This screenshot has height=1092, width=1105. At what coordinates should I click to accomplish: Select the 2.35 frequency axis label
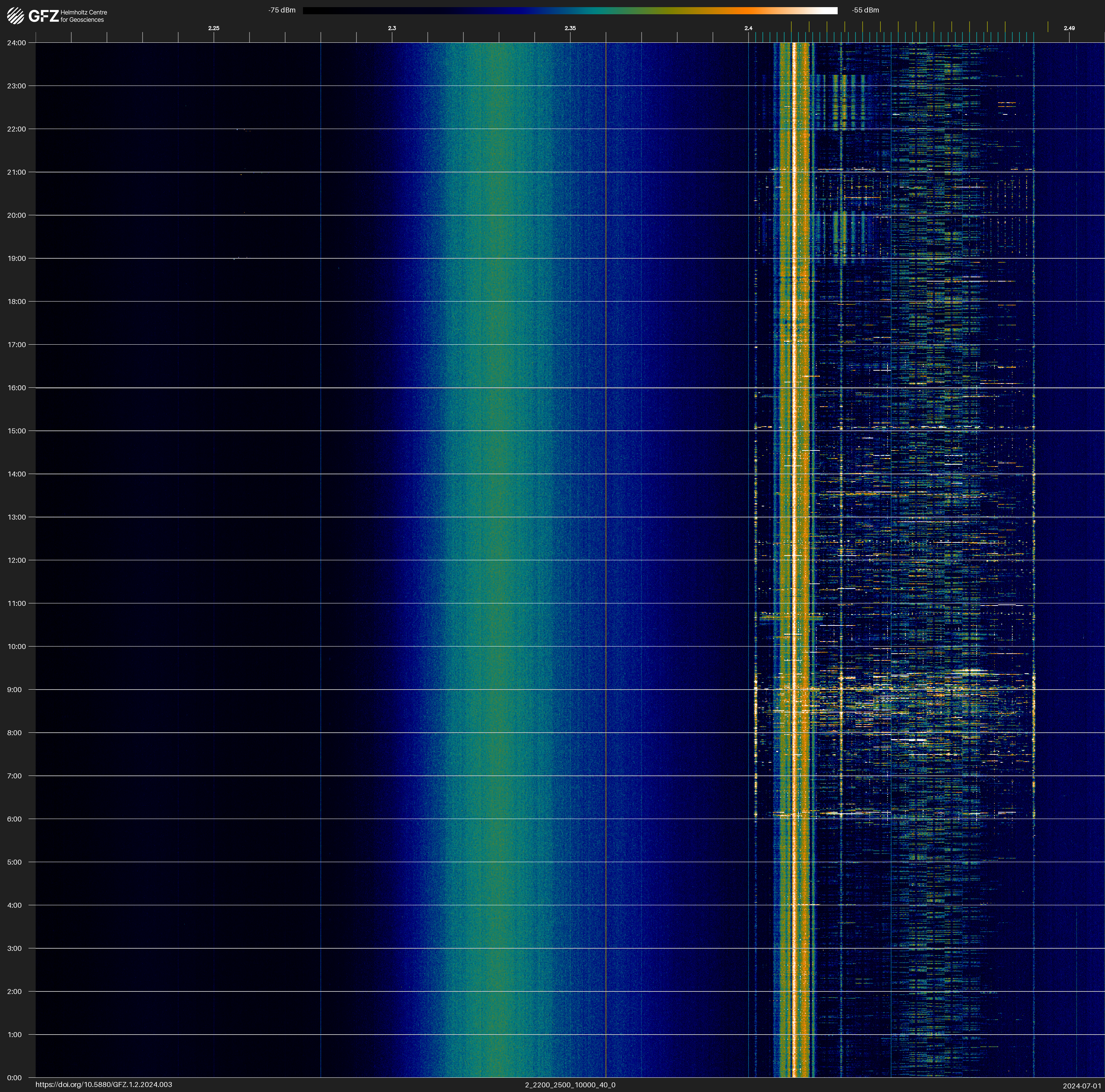coord(570,28)
